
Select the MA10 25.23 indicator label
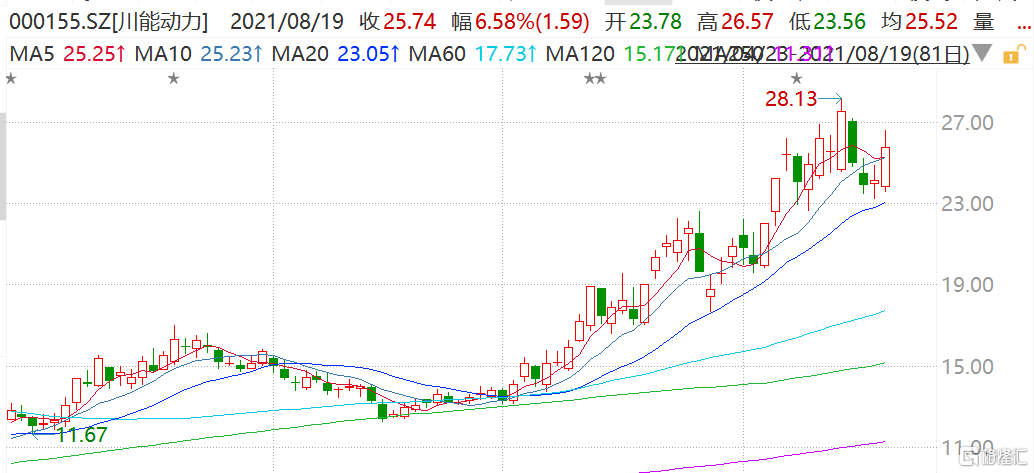click(x=198, y=54)
